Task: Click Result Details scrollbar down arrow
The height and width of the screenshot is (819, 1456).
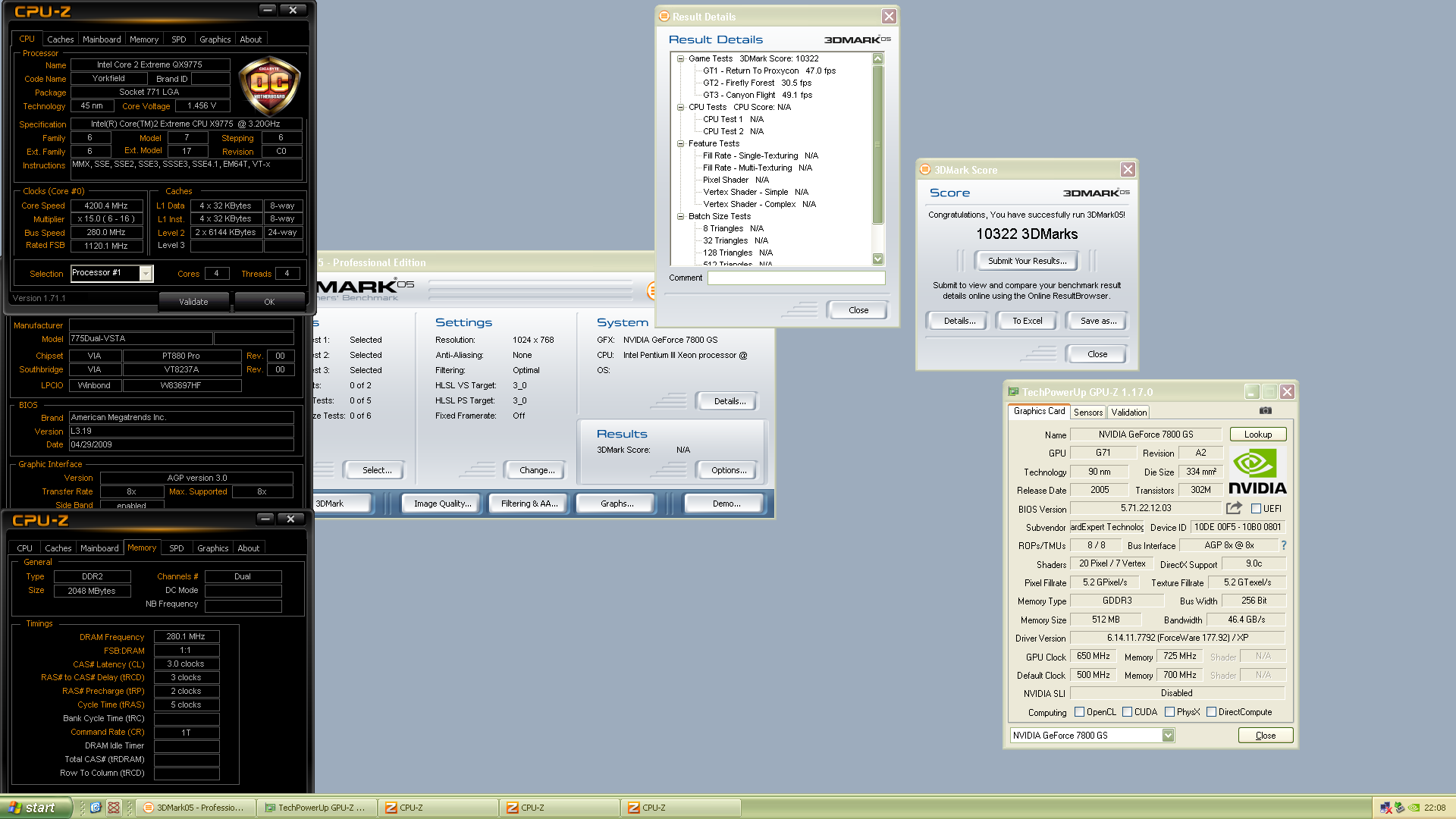Action: [877, 259]
